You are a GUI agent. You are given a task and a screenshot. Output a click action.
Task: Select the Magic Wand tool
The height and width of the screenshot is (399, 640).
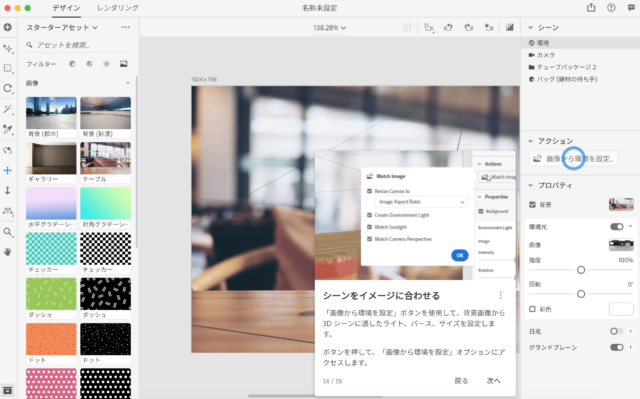pos(8,109)
